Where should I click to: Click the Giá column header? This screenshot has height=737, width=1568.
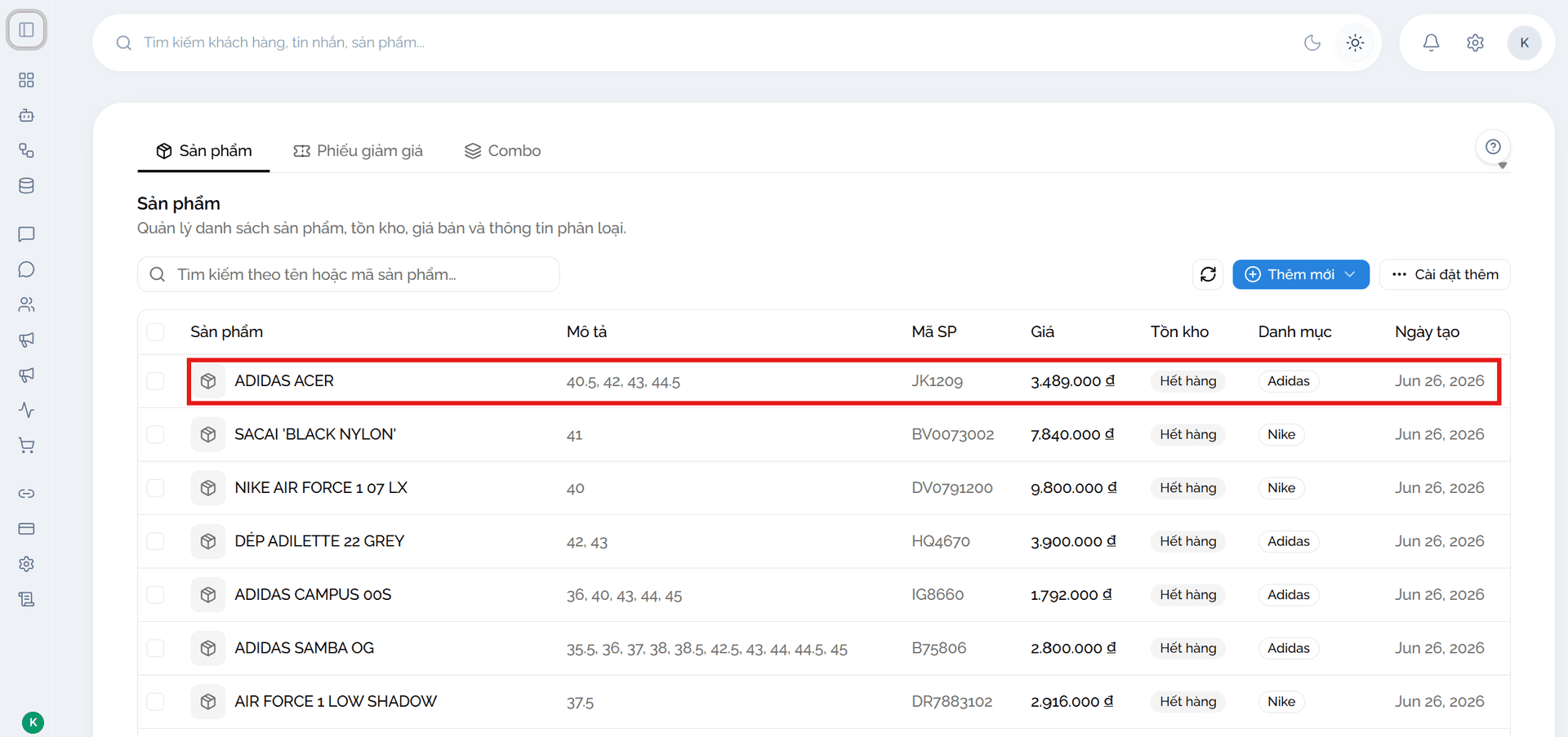(x=1042, y=331)
